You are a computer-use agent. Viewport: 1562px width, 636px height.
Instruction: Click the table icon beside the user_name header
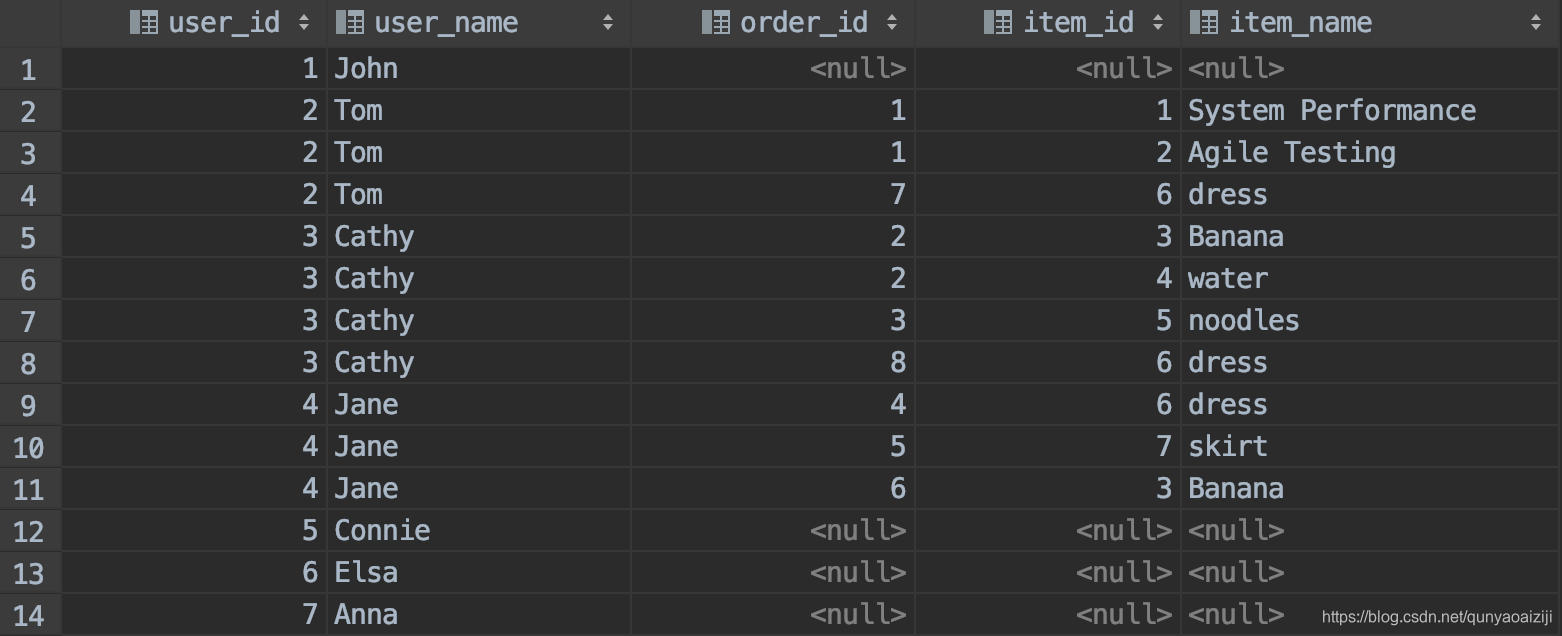point(343,21)
